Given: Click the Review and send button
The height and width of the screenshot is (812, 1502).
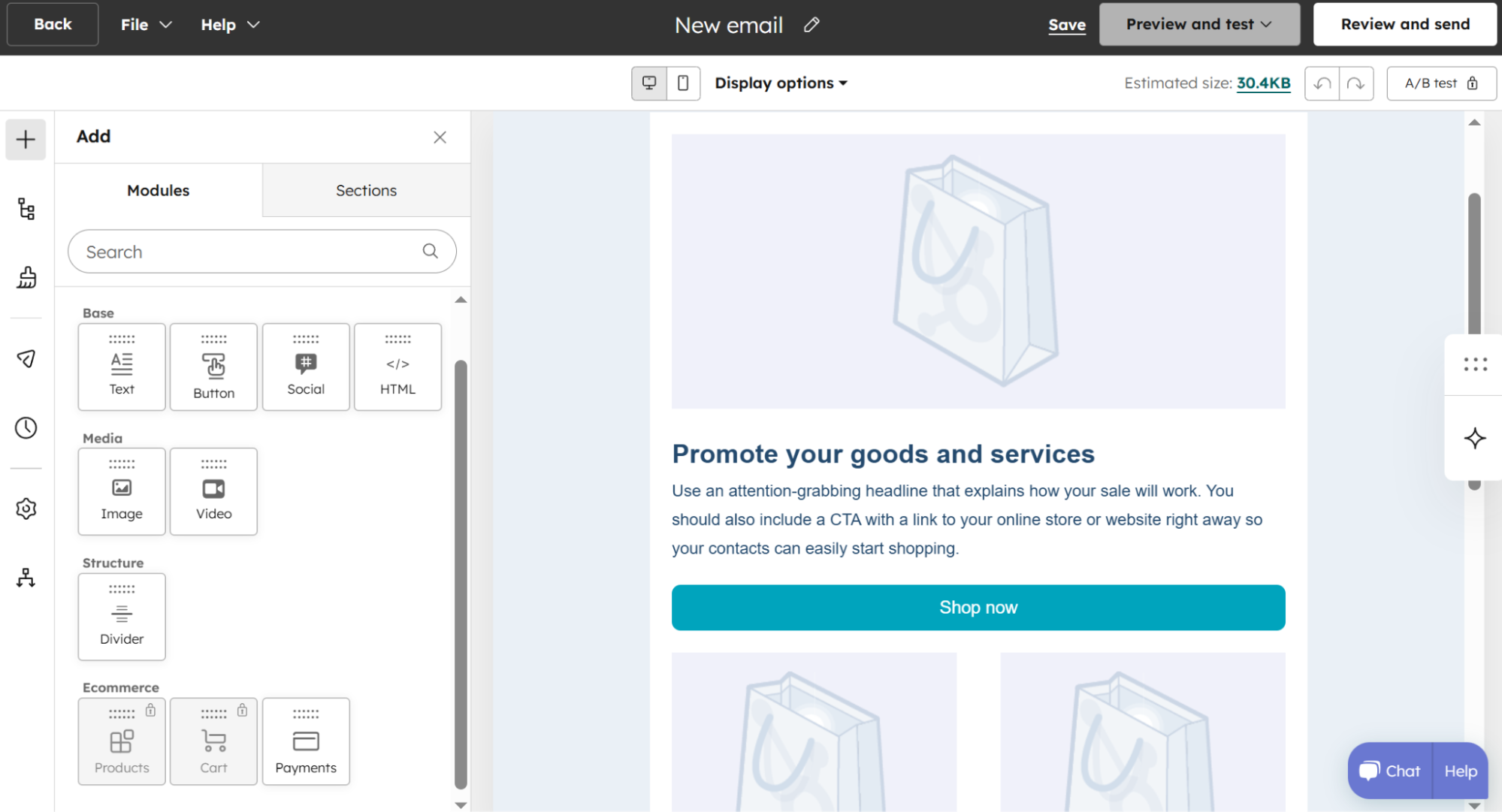Looking at the screenshot, I should coord(1404,24).
